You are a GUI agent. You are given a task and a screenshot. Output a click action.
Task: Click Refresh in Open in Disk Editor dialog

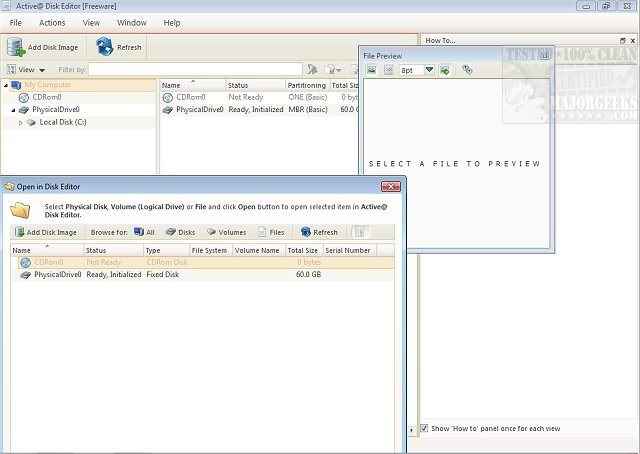click(x=318, y=232)
